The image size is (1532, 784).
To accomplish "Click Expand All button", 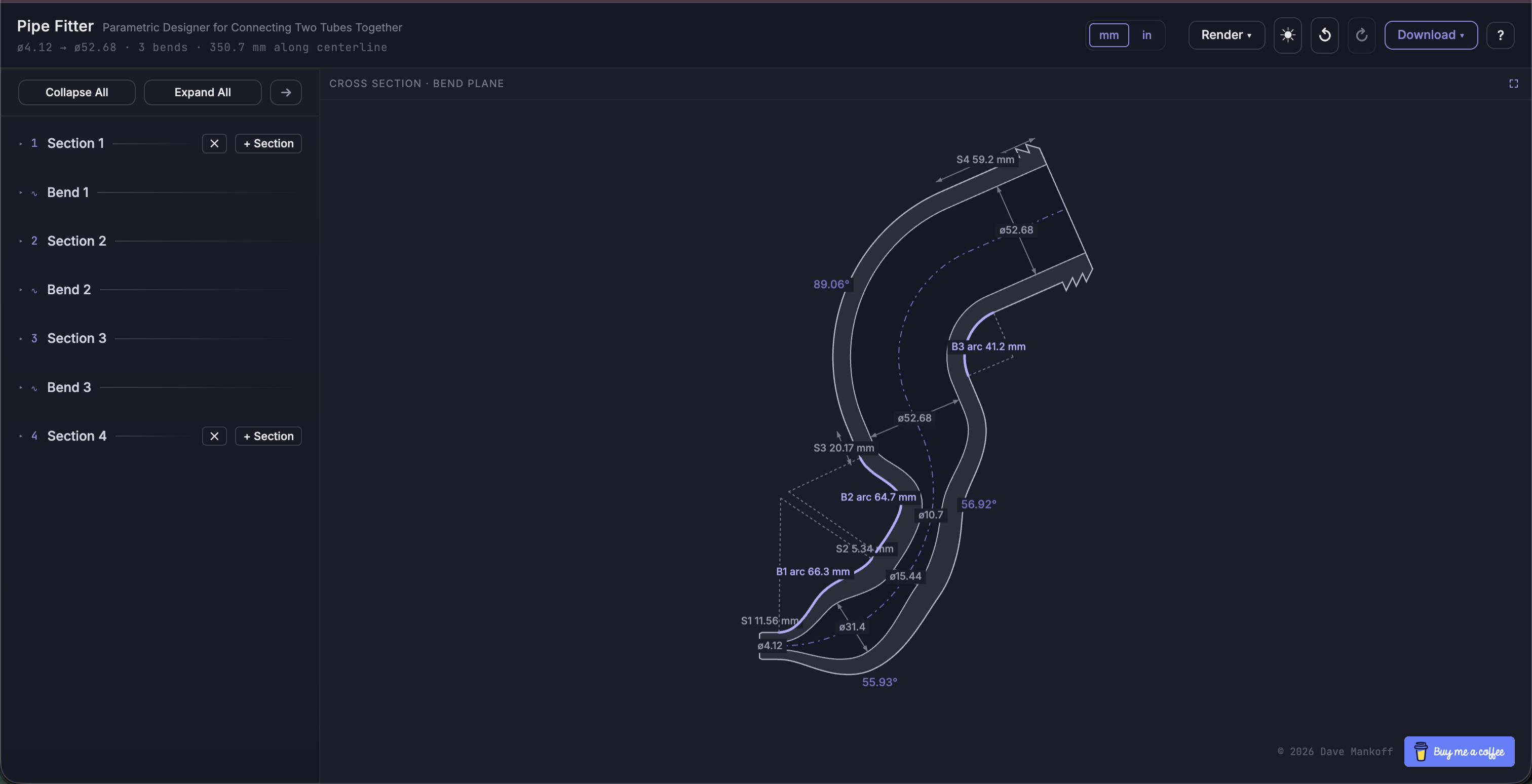I will click(203, 92).
